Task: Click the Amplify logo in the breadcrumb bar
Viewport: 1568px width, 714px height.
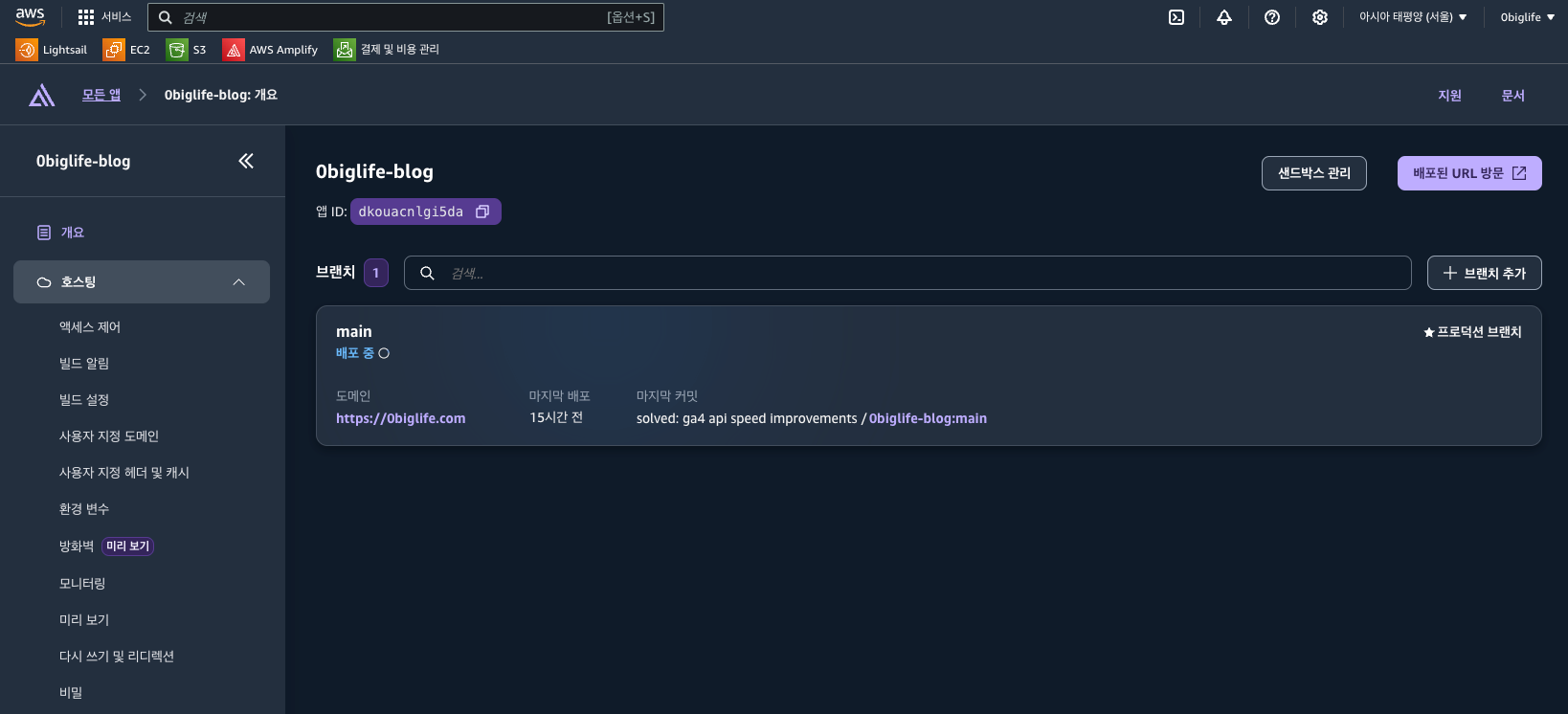Action: (x=42, y=95)
